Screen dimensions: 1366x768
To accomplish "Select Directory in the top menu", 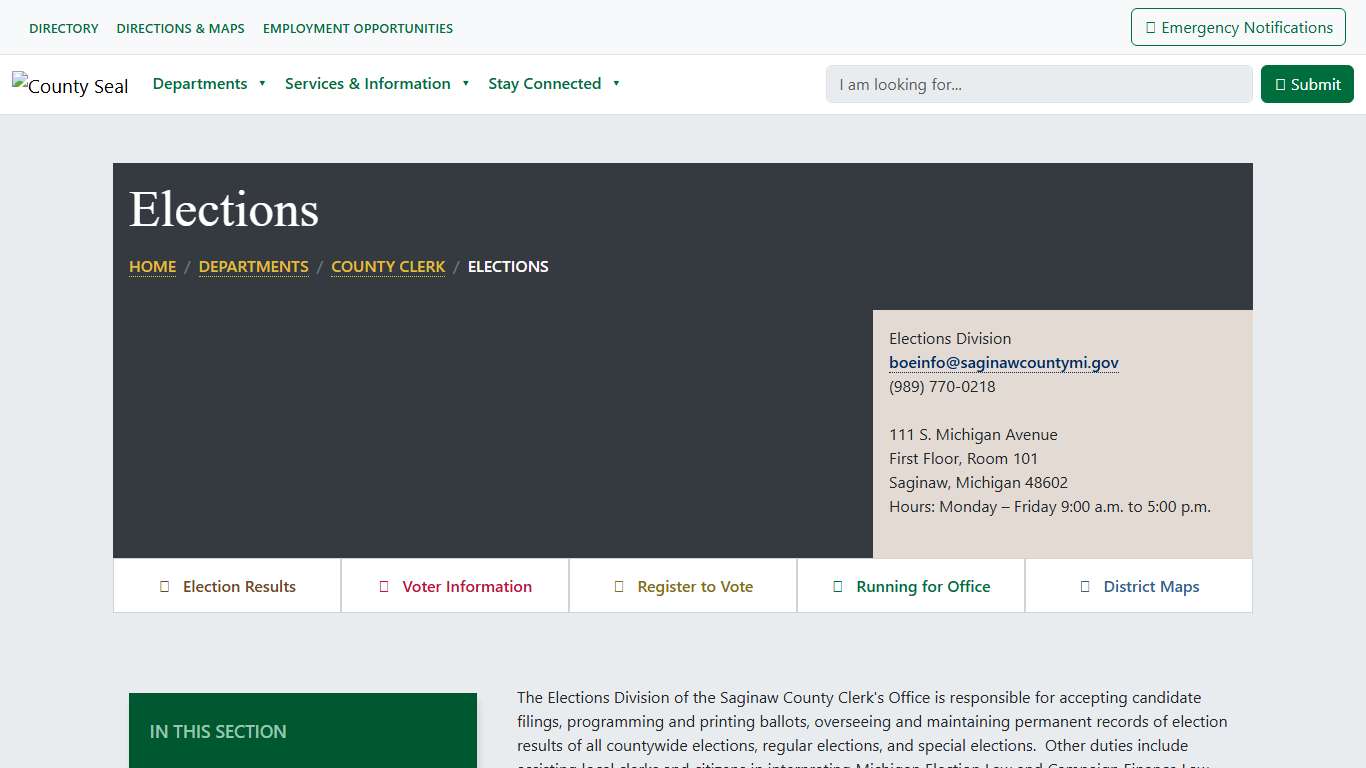I will 63,28.
